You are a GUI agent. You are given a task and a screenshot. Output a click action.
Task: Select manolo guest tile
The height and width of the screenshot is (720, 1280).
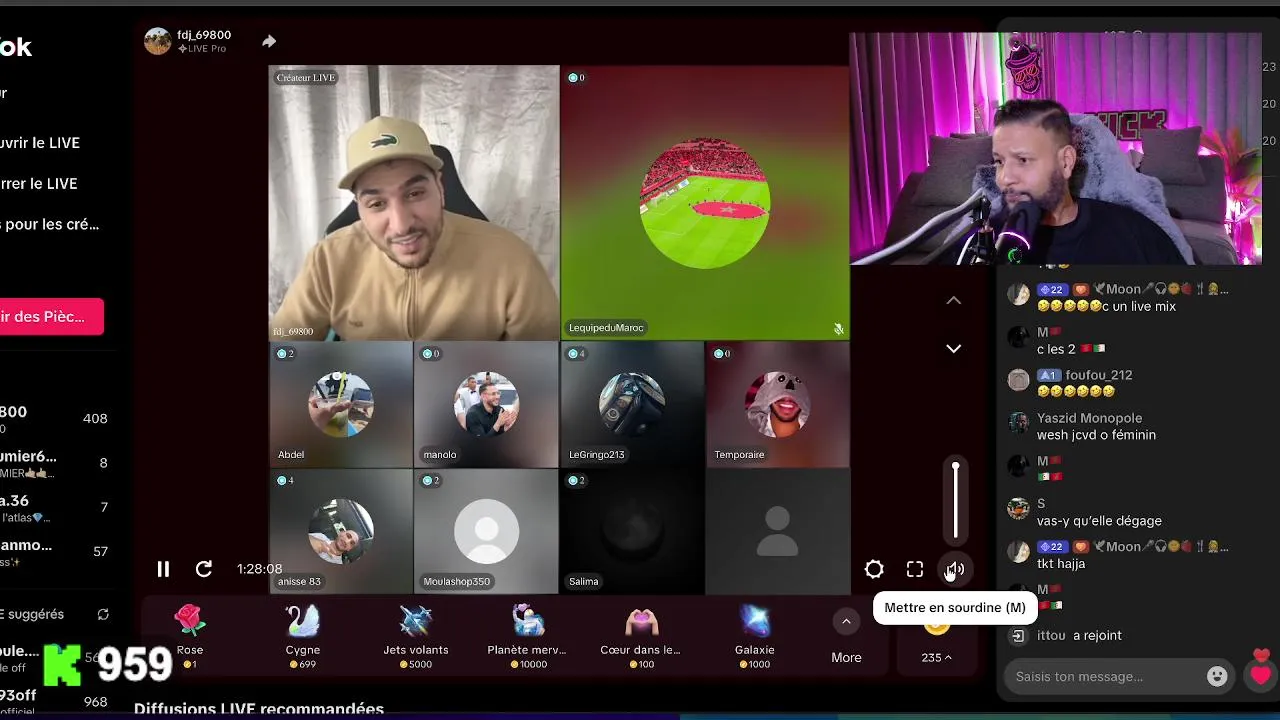(486, 404)
